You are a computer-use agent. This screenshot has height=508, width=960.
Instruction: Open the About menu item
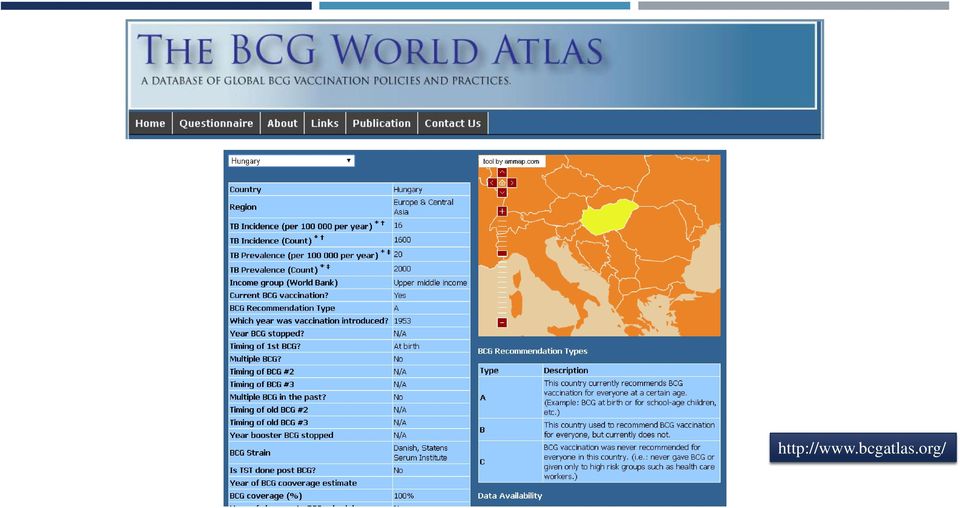(282, 123)
